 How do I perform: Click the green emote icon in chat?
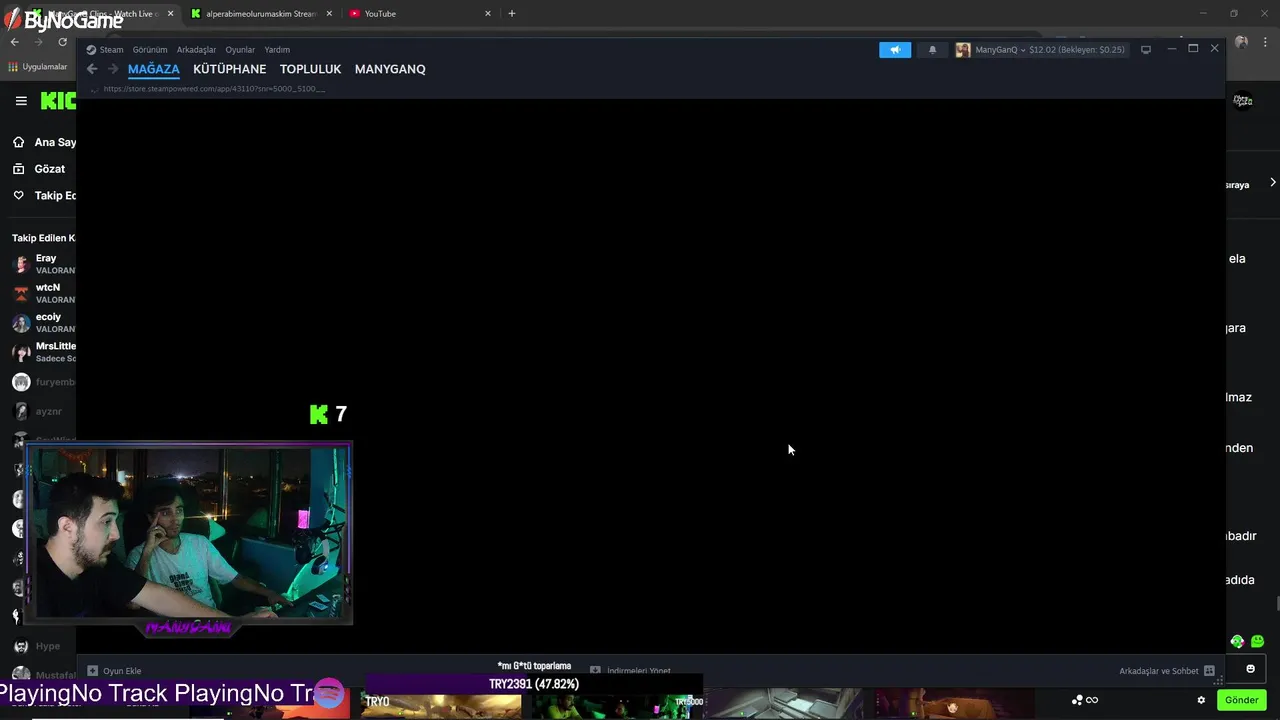(1257, 641)
